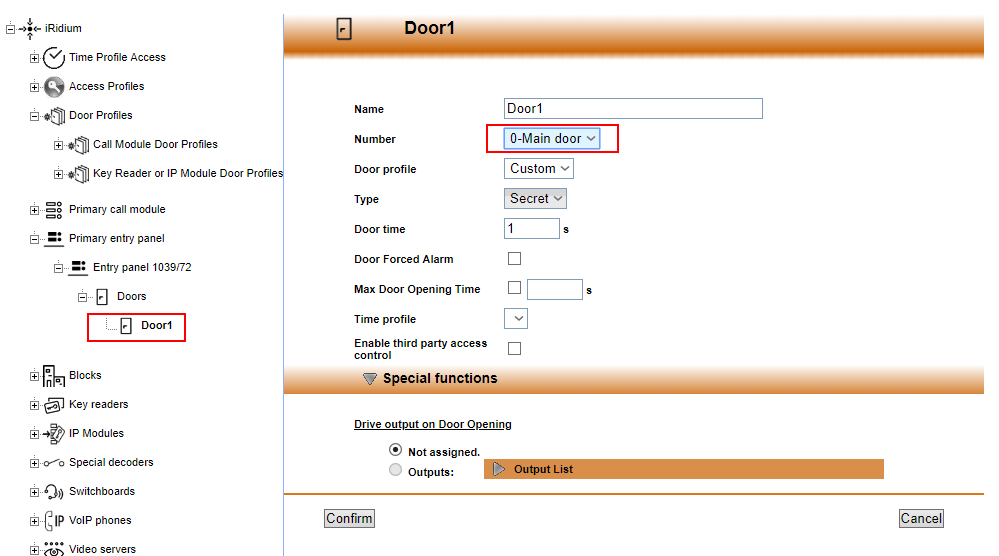The width and height of the screenshot is (999, 556).
Task: Click the Call Module Door Profiles icon
Action: pos(78,145)
